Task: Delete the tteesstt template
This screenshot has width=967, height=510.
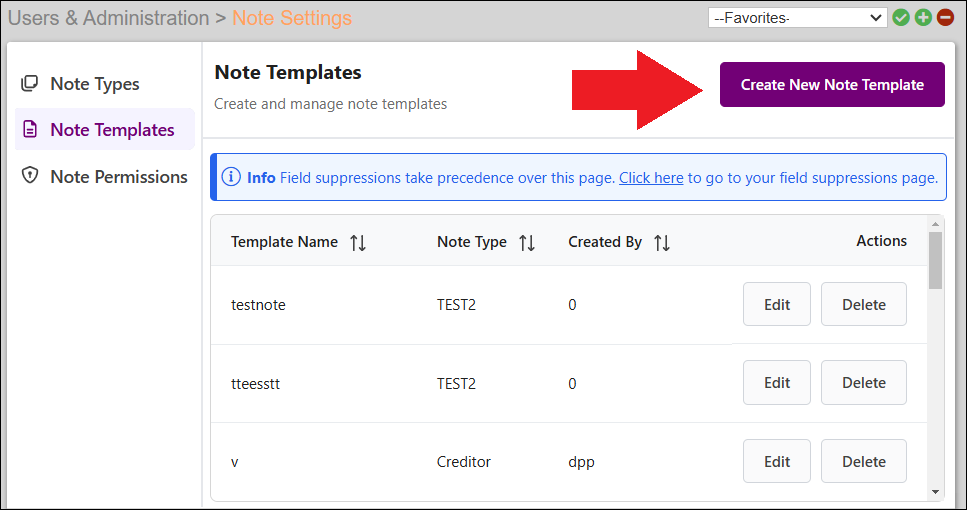Action: tap(863, 382)
